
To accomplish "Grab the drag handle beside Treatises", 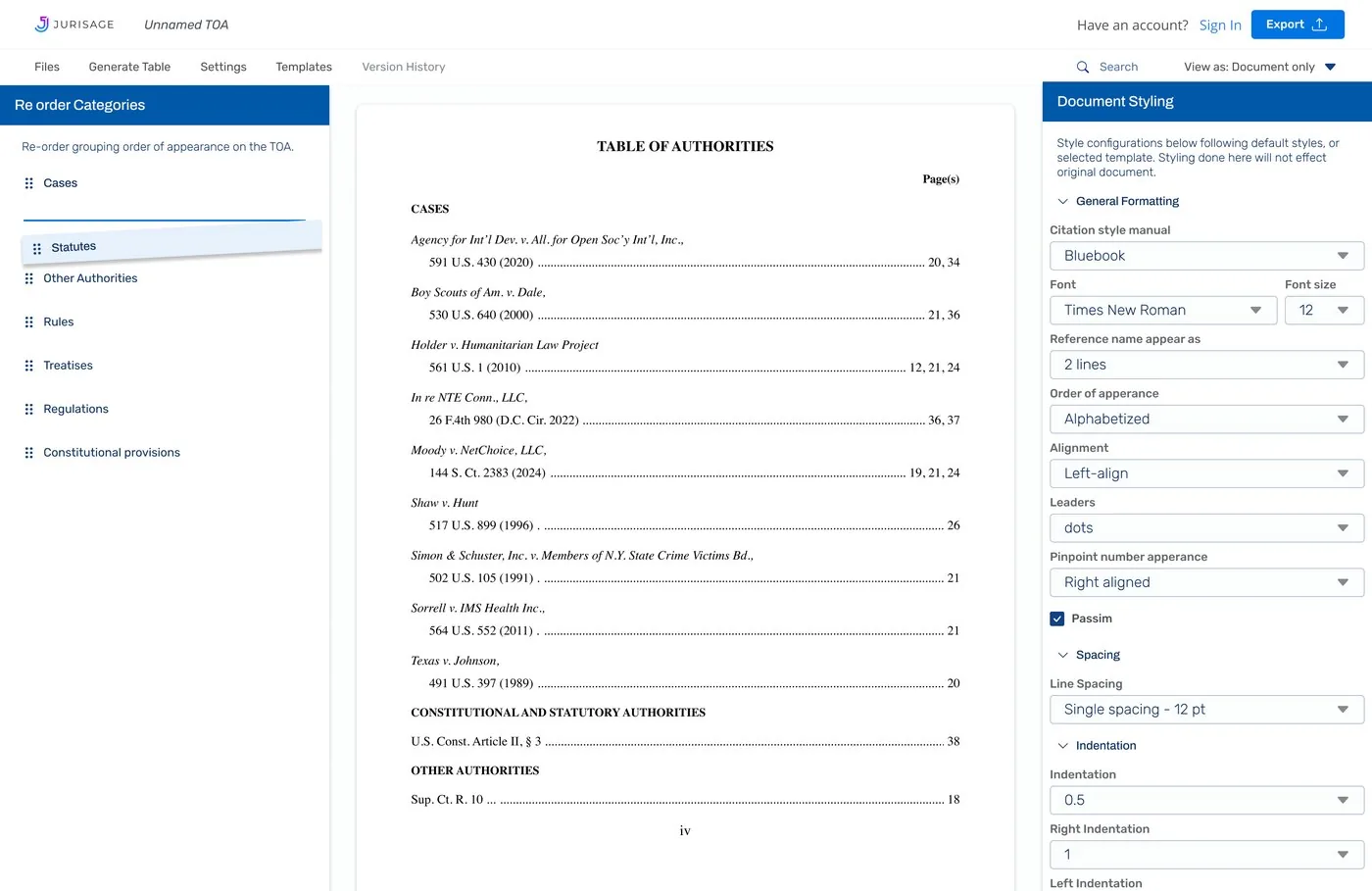I will coord(29,366).
